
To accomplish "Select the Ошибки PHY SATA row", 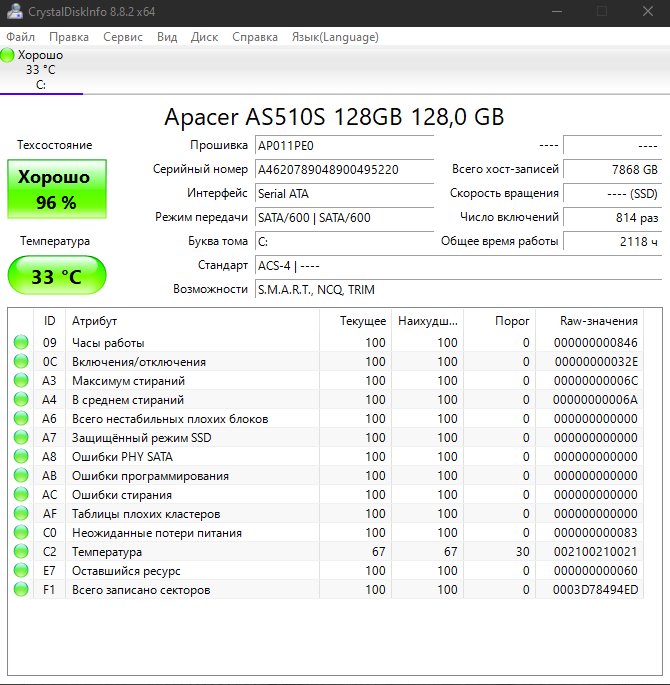I will 326,457.
